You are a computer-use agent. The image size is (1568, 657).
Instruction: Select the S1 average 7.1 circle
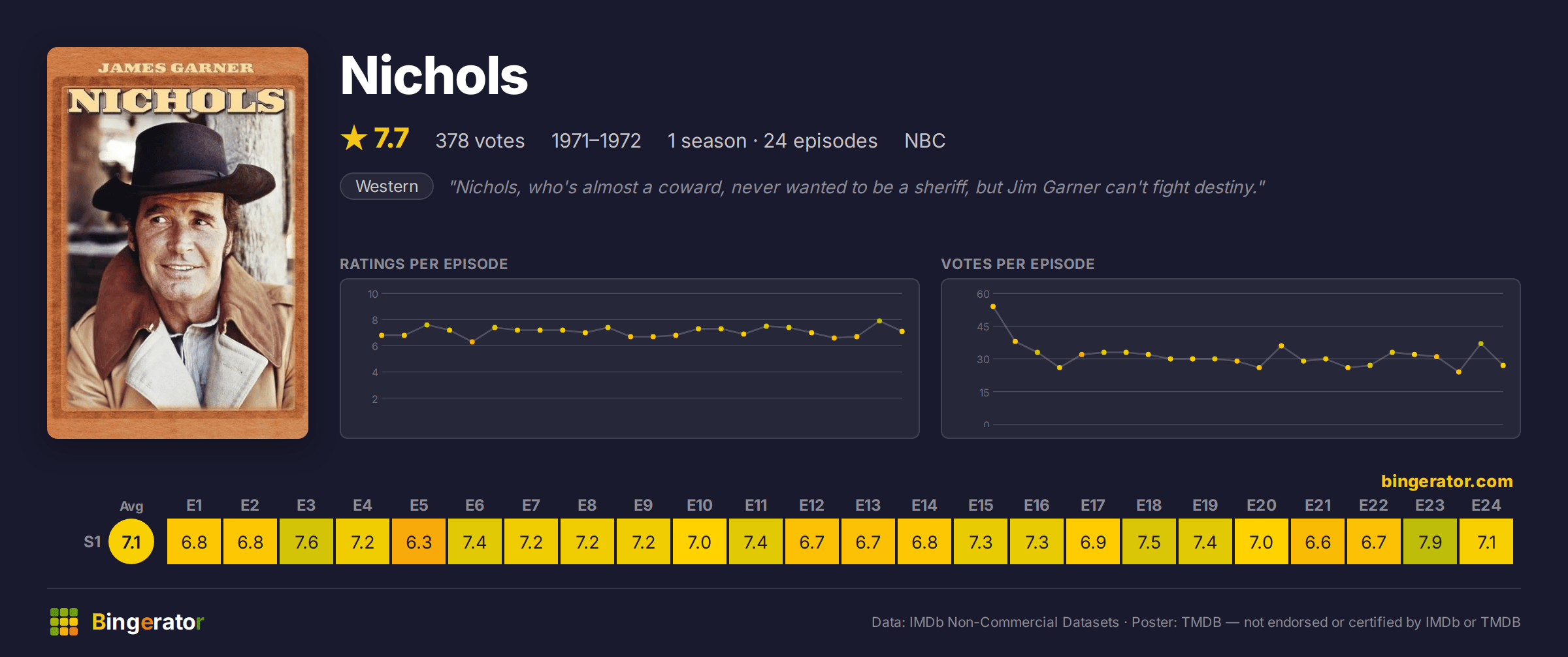(x=131, y=541)
